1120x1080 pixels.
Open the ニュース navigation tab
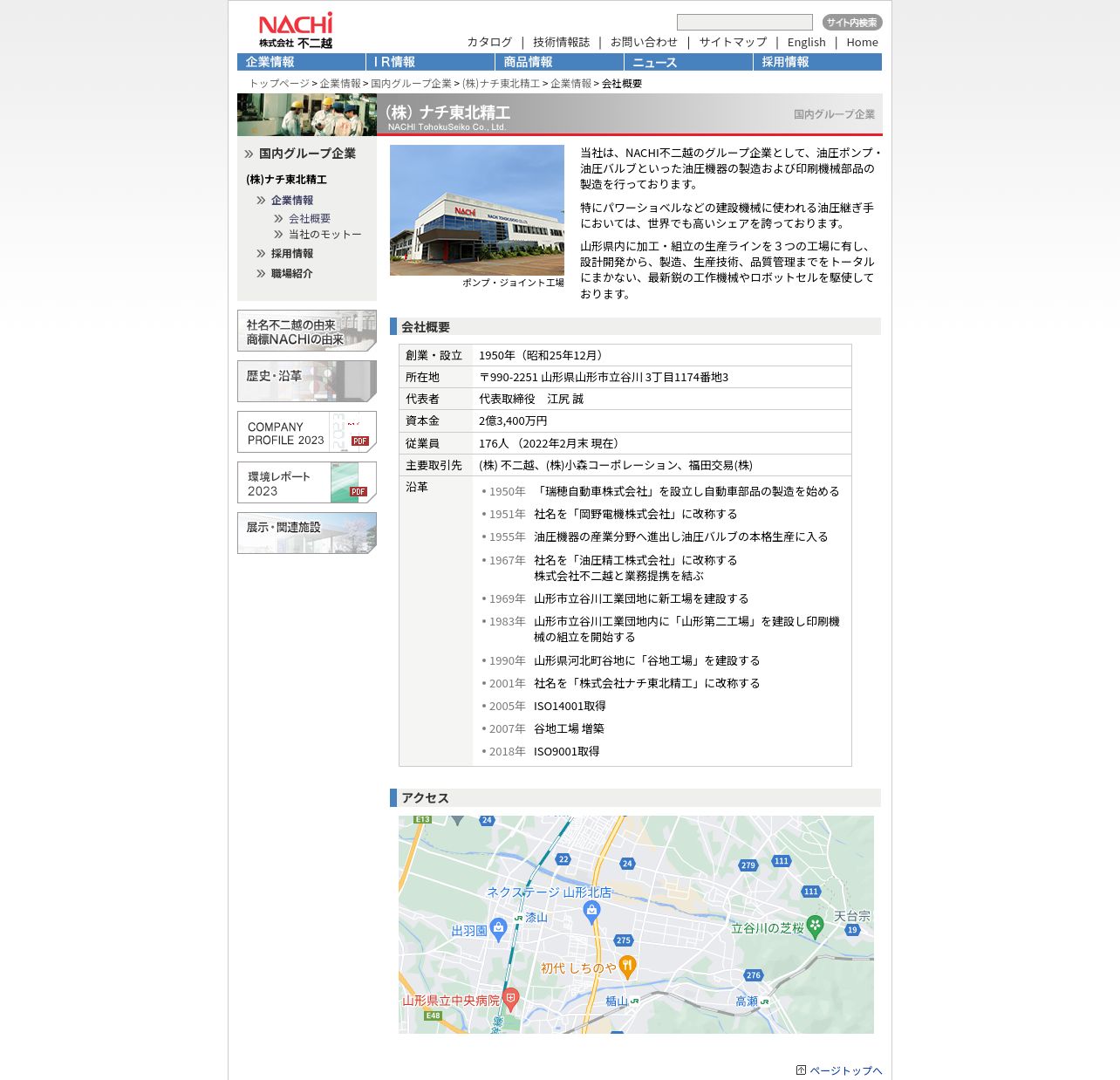pyautogui.click(x=688, y=62)
